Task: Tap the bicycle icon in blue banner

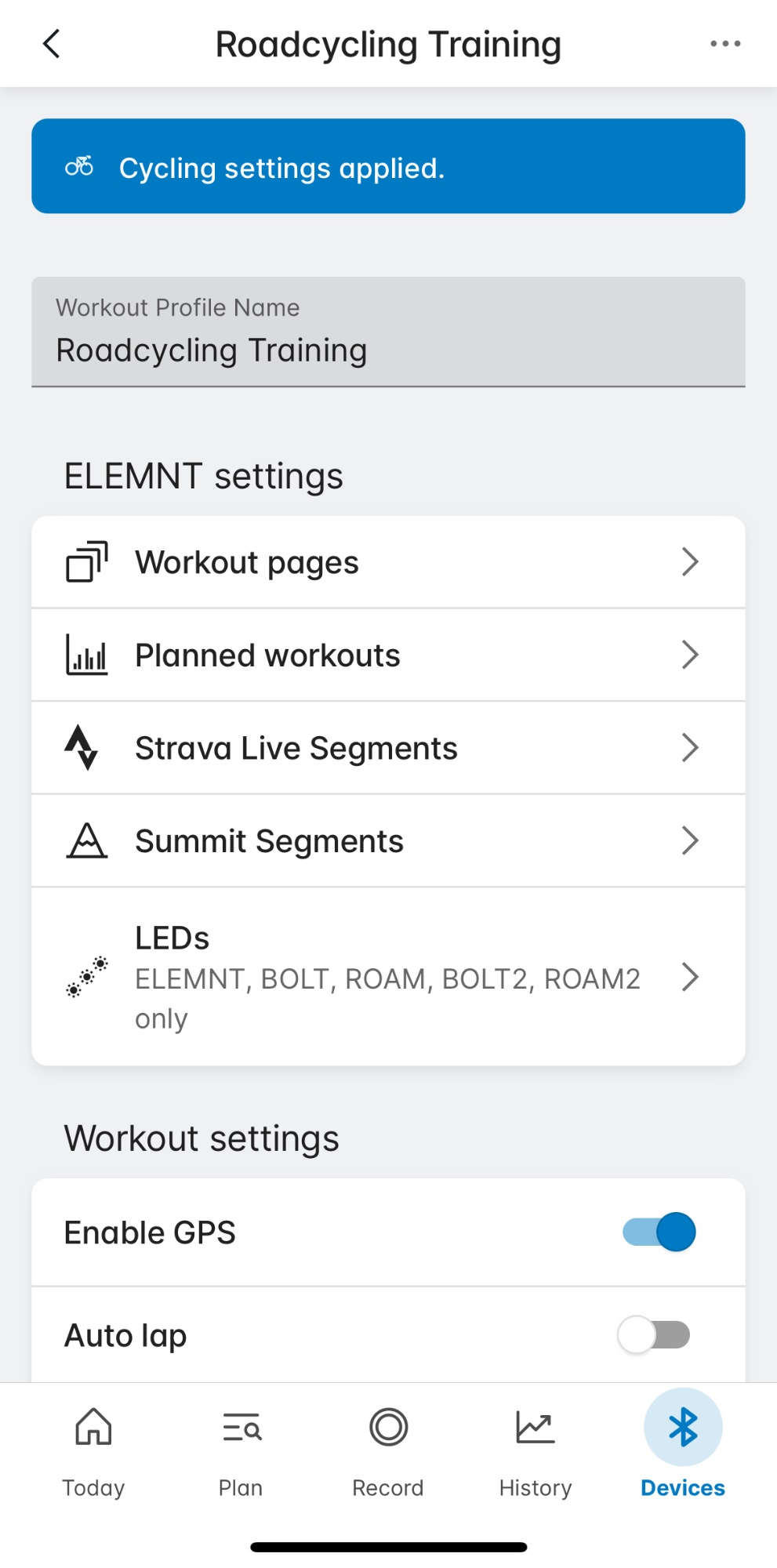Action: 79,166
